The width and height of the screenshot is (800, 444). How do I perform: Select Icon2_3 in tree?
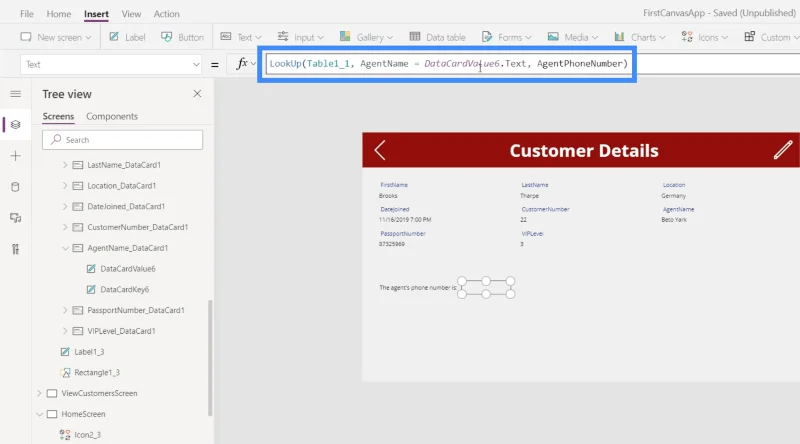coord(87,435)
